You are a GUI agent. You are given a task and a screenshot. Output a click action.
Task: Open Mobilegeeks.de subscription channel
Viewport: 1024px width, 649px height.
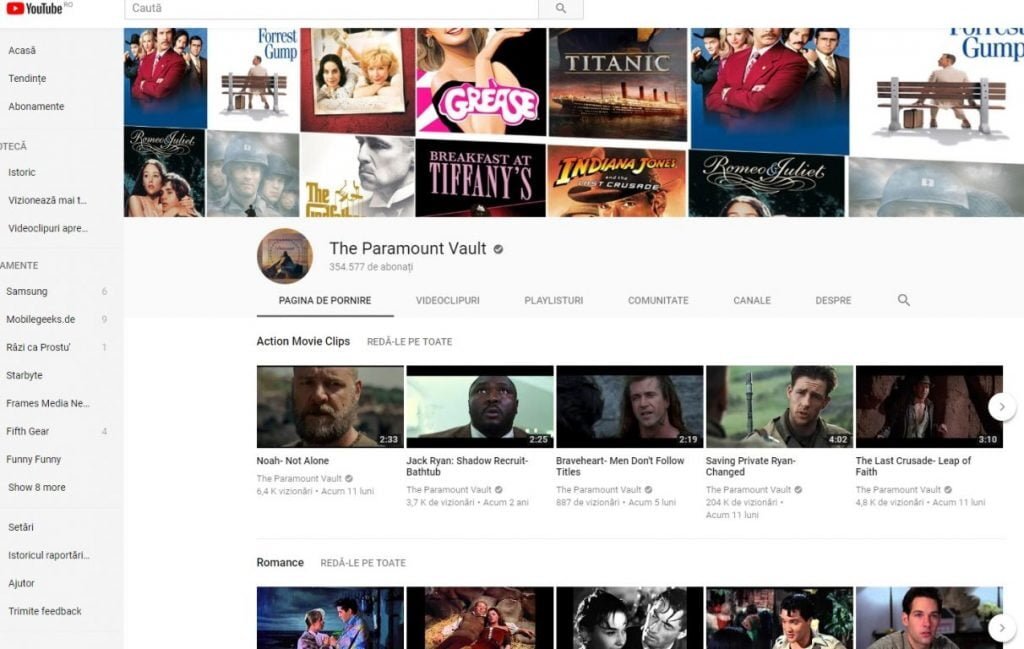pyautogui.click(x=40, y=319)
